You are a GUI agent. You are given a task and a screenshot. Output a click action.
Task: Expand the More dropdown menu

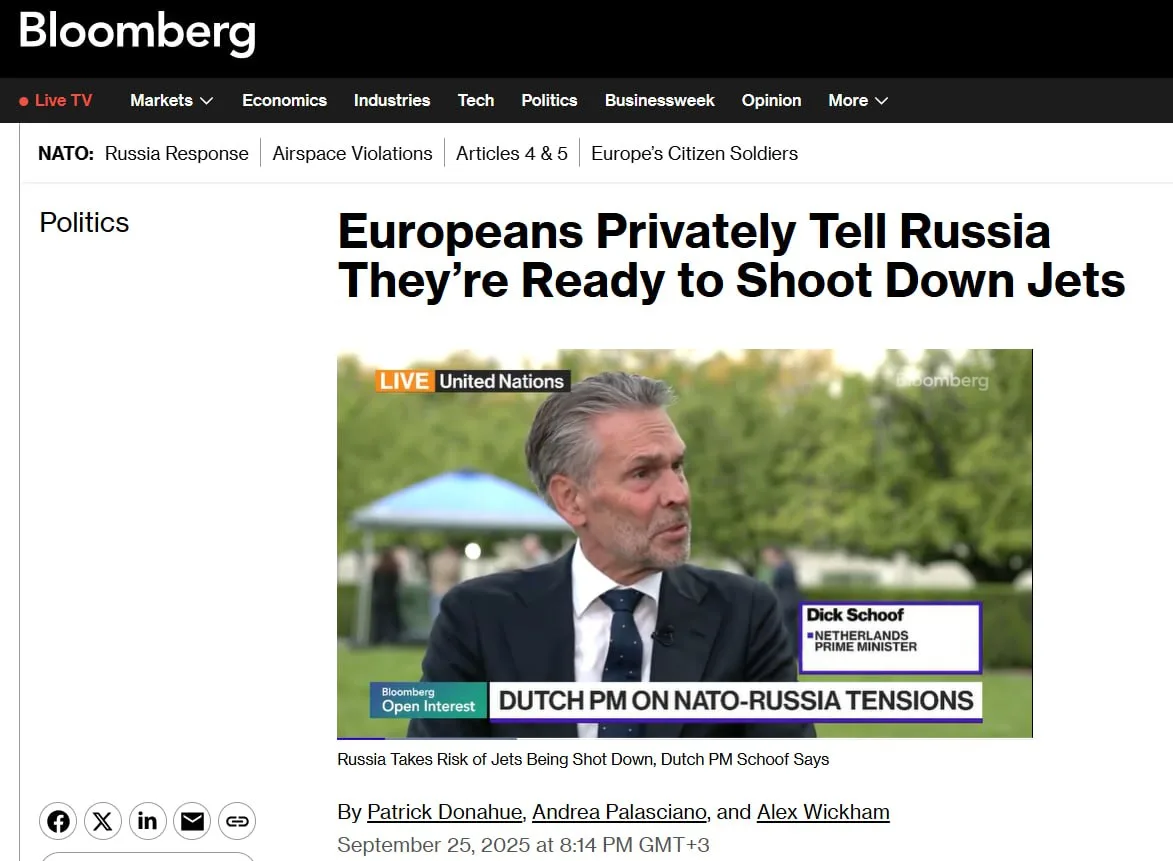[x=857, y=100]
